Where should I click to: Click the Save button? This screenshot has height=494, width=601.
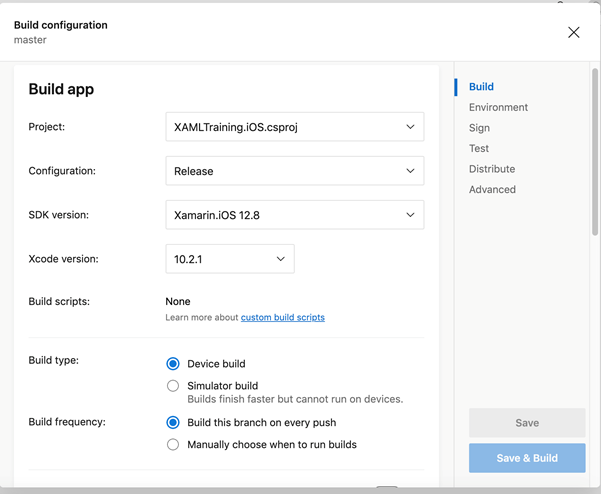pos(526,423)
